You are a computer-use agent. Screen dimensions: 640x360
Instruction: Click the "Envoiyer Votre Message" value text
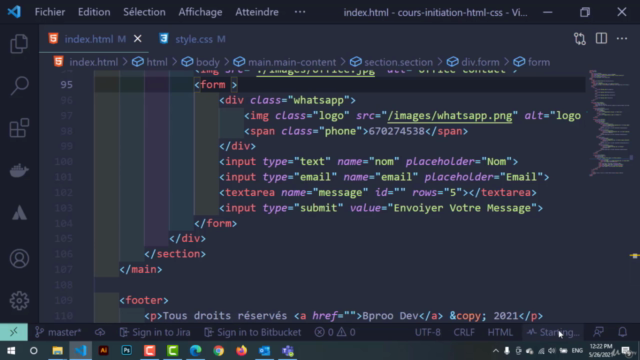pyautogui.click(x=462, y=208)
